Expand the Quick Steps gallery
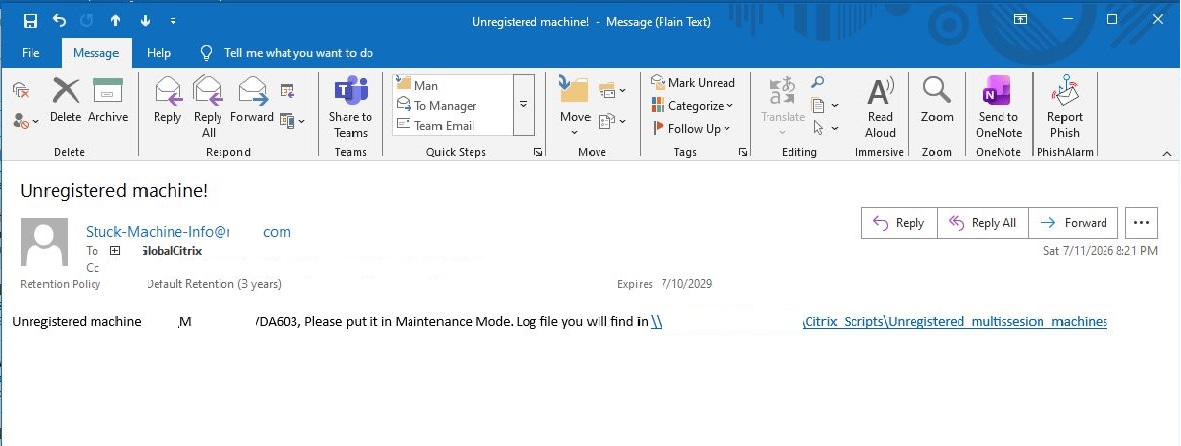 (x=523, y=105)
